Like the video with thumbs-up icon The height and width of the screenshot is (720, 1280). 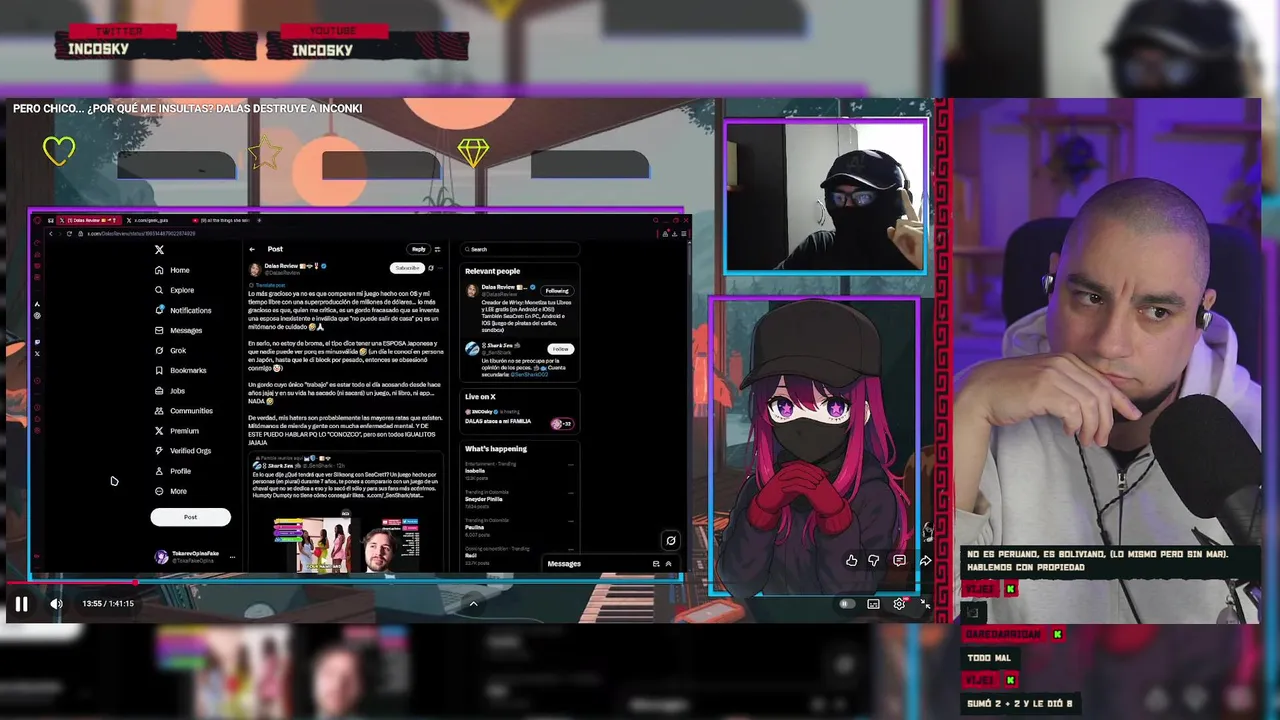(x=851, y=561)
